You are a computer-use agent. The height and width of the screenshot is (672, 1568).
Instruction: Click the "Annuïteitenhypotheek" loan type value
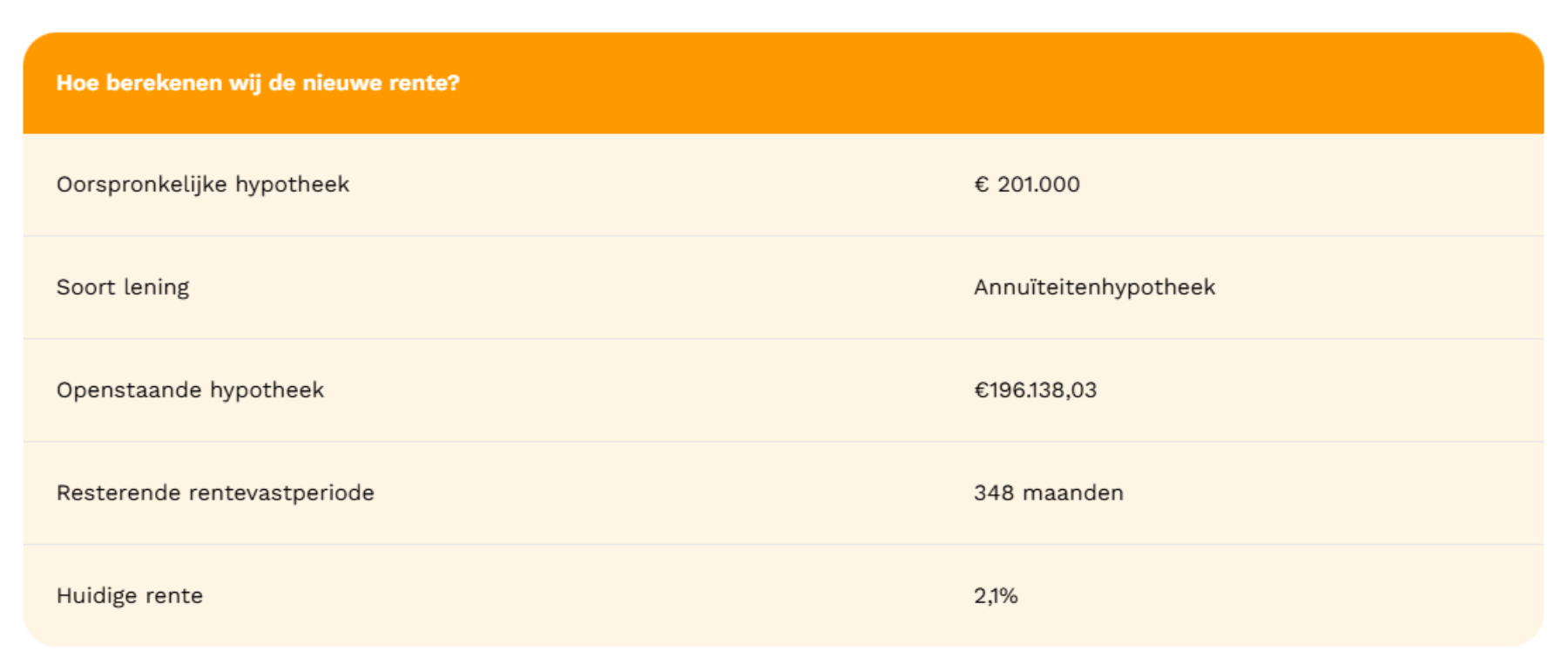(1094, 288)
